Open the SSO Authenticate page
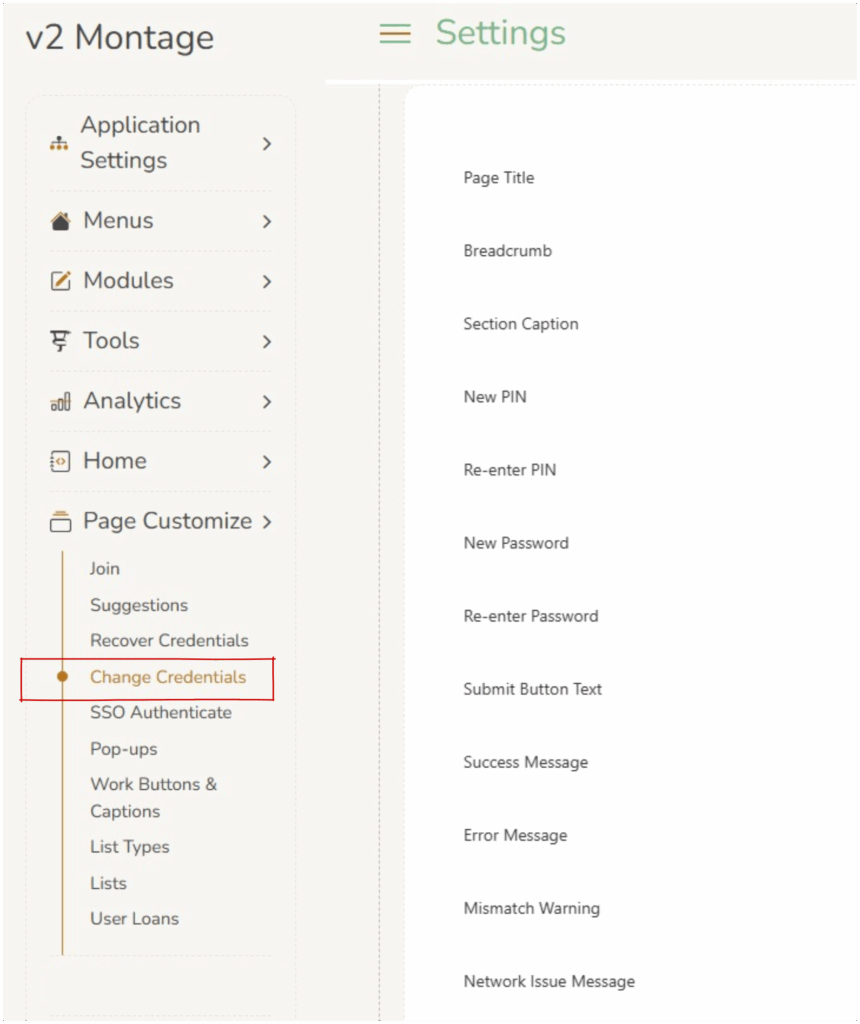 [160, 712]
